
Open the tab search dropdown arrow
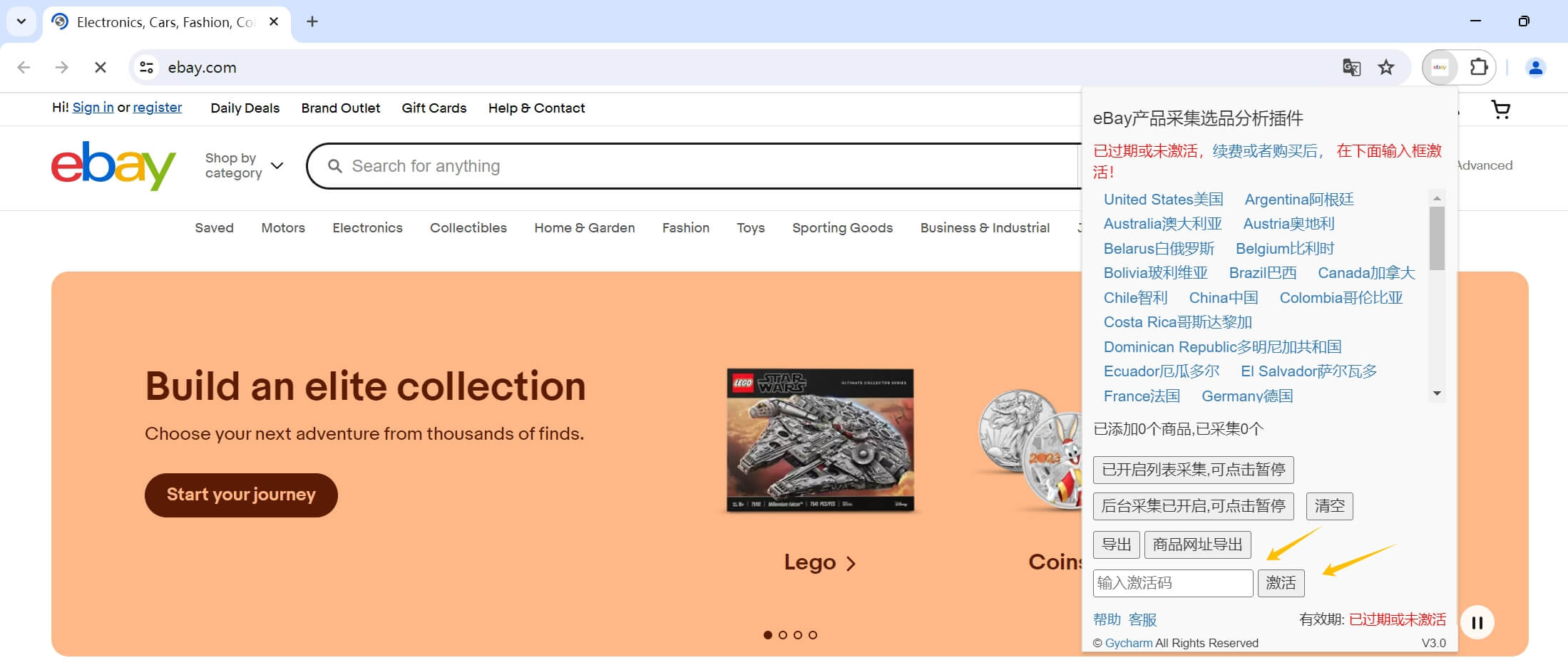[21, 21]
